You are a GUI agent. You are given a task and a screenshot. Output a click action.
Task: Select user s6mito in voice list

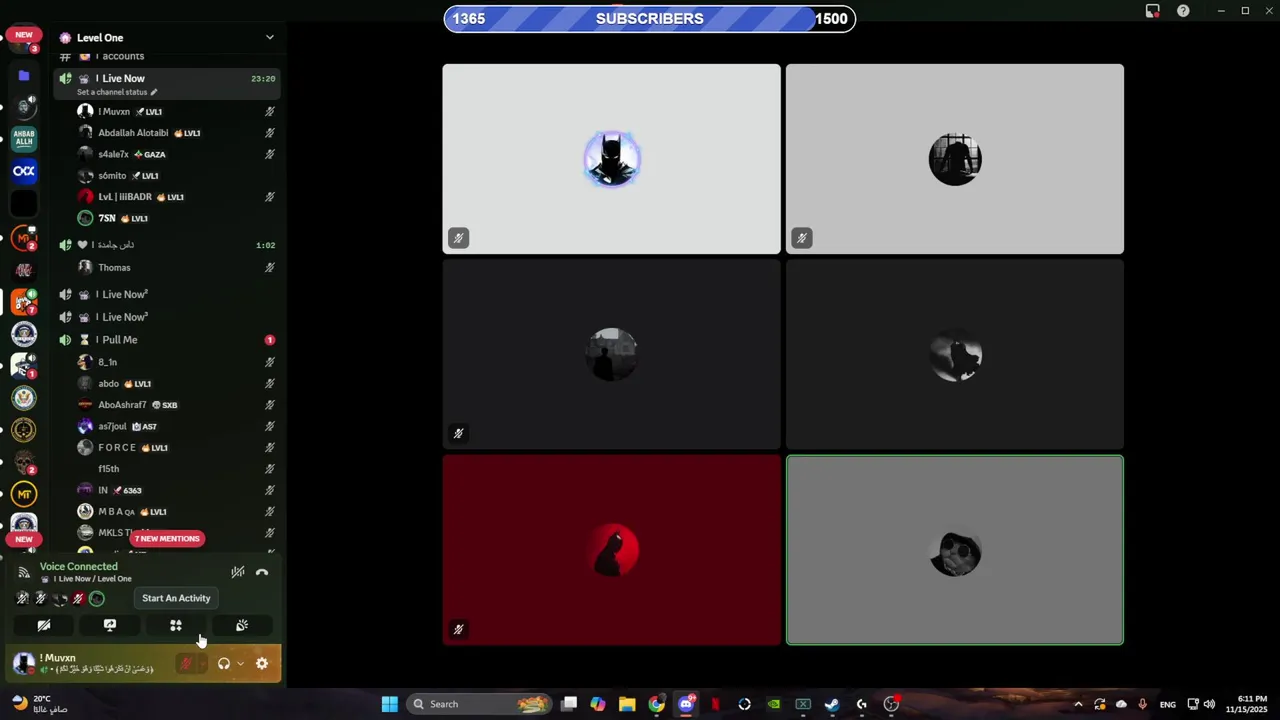[x=176, y=176]
